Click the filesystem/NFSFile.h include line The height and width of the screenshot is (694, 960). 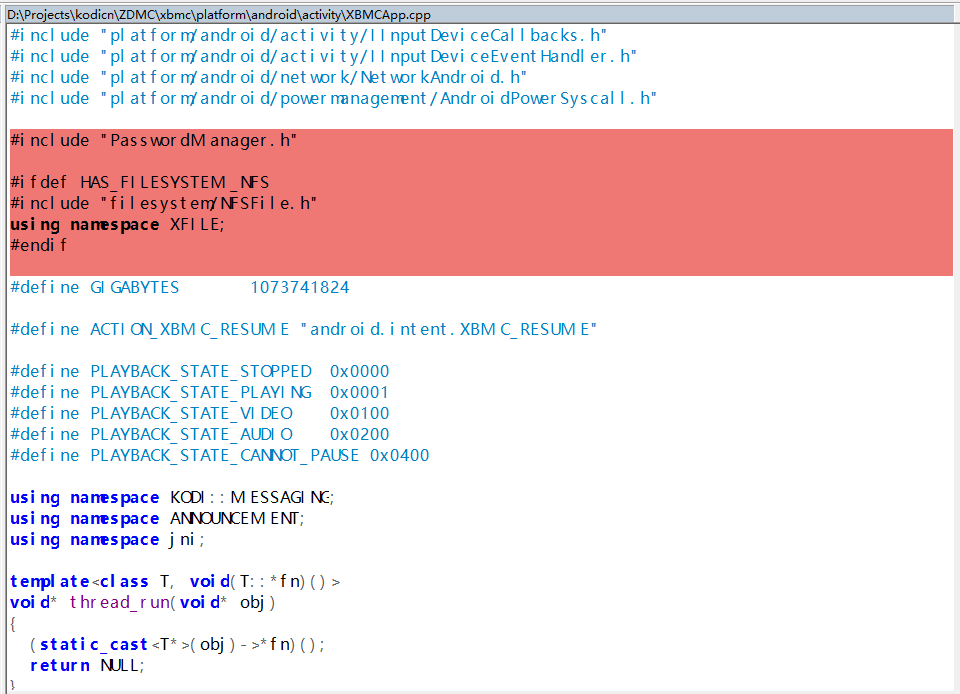tap(164, 203)
